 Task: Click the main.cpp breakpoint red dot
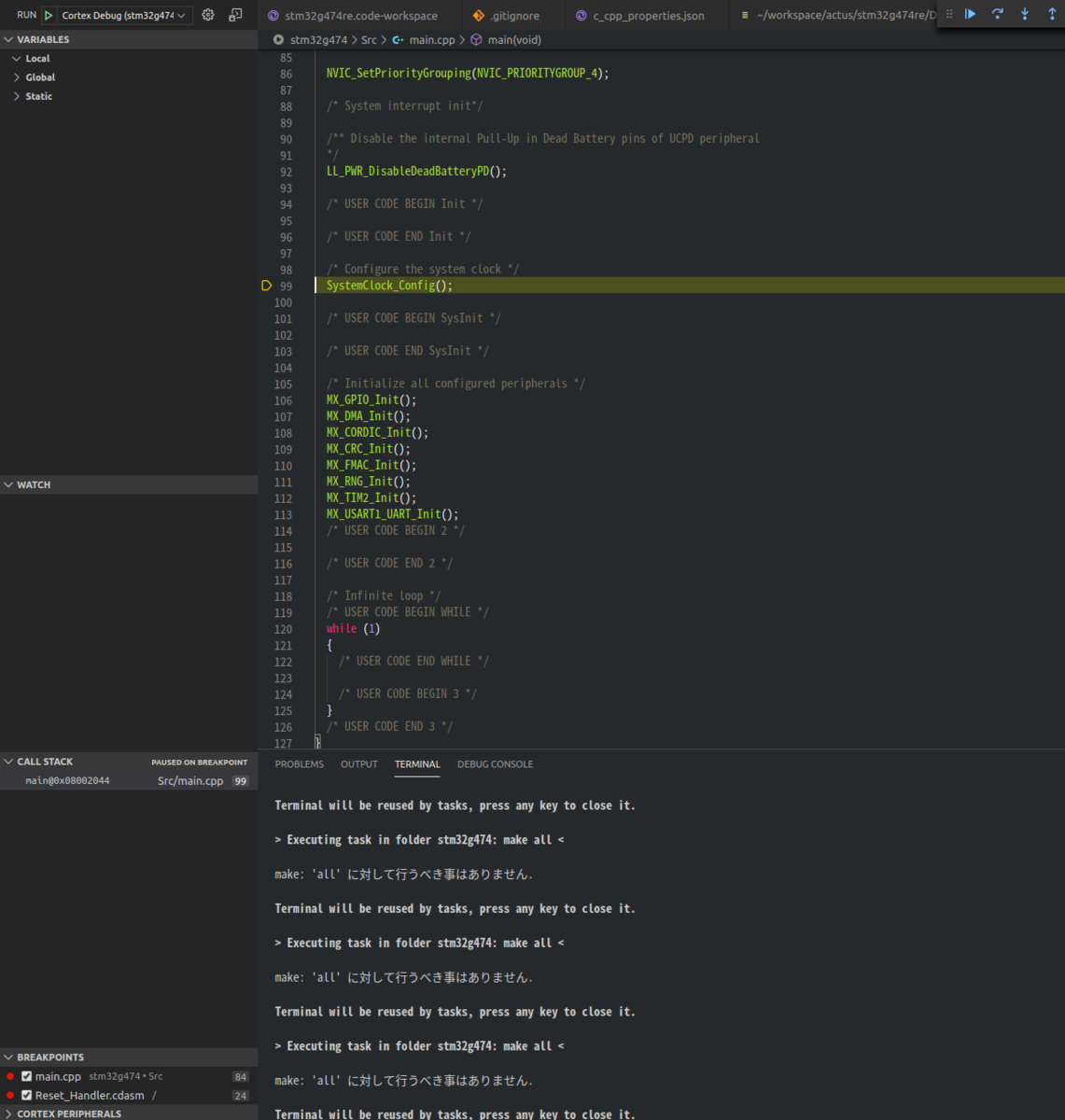tap(10, 1076)
